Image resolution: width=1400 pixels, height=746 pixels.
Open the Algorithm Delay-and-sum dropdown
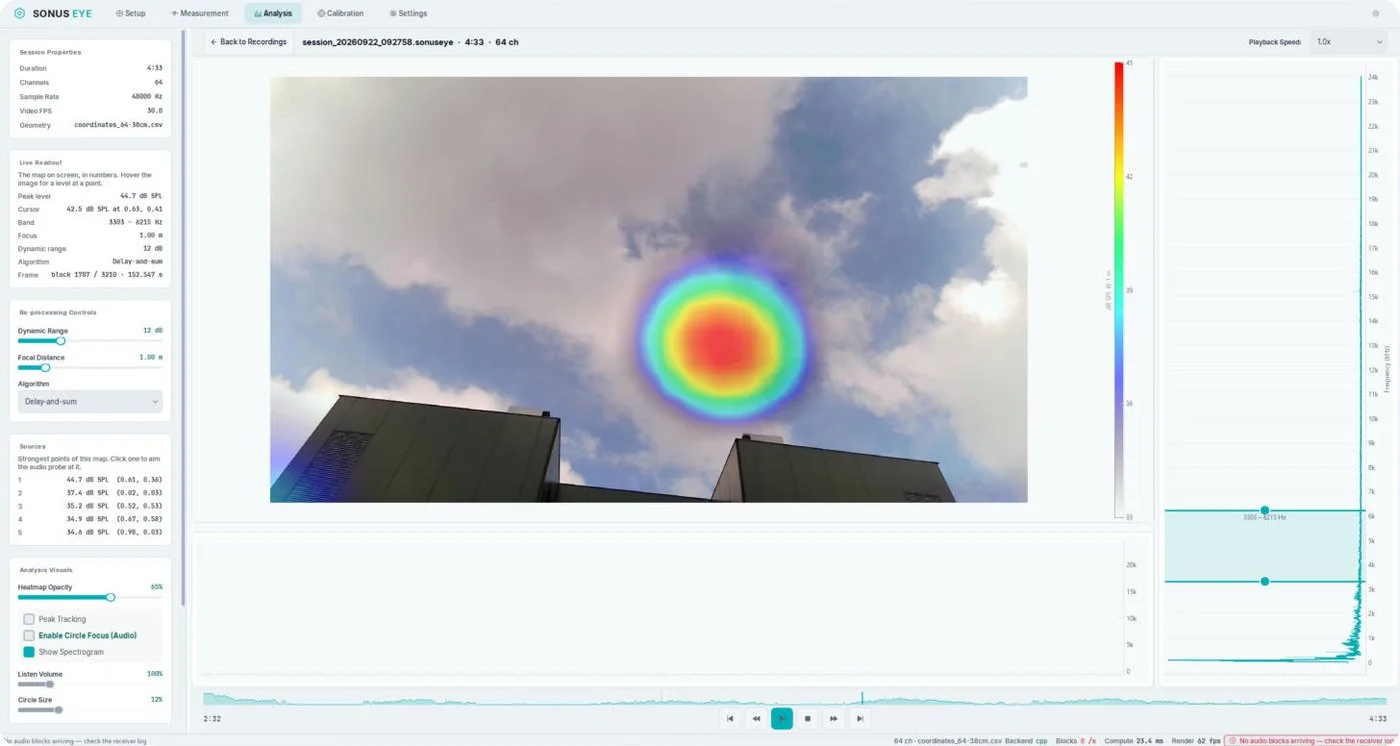90,402
